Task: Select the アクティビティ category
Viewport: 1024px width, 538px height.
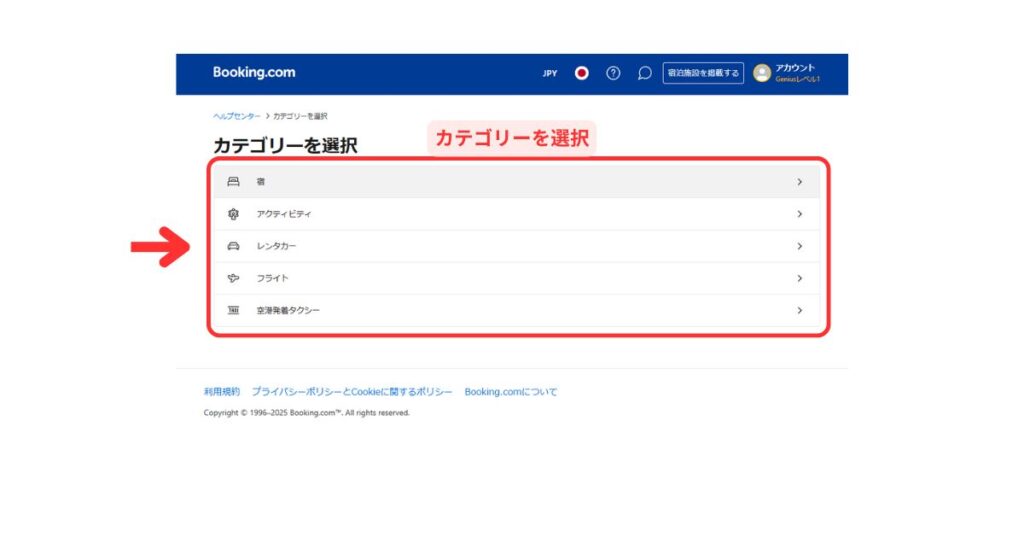Action: tap(517, 214)
